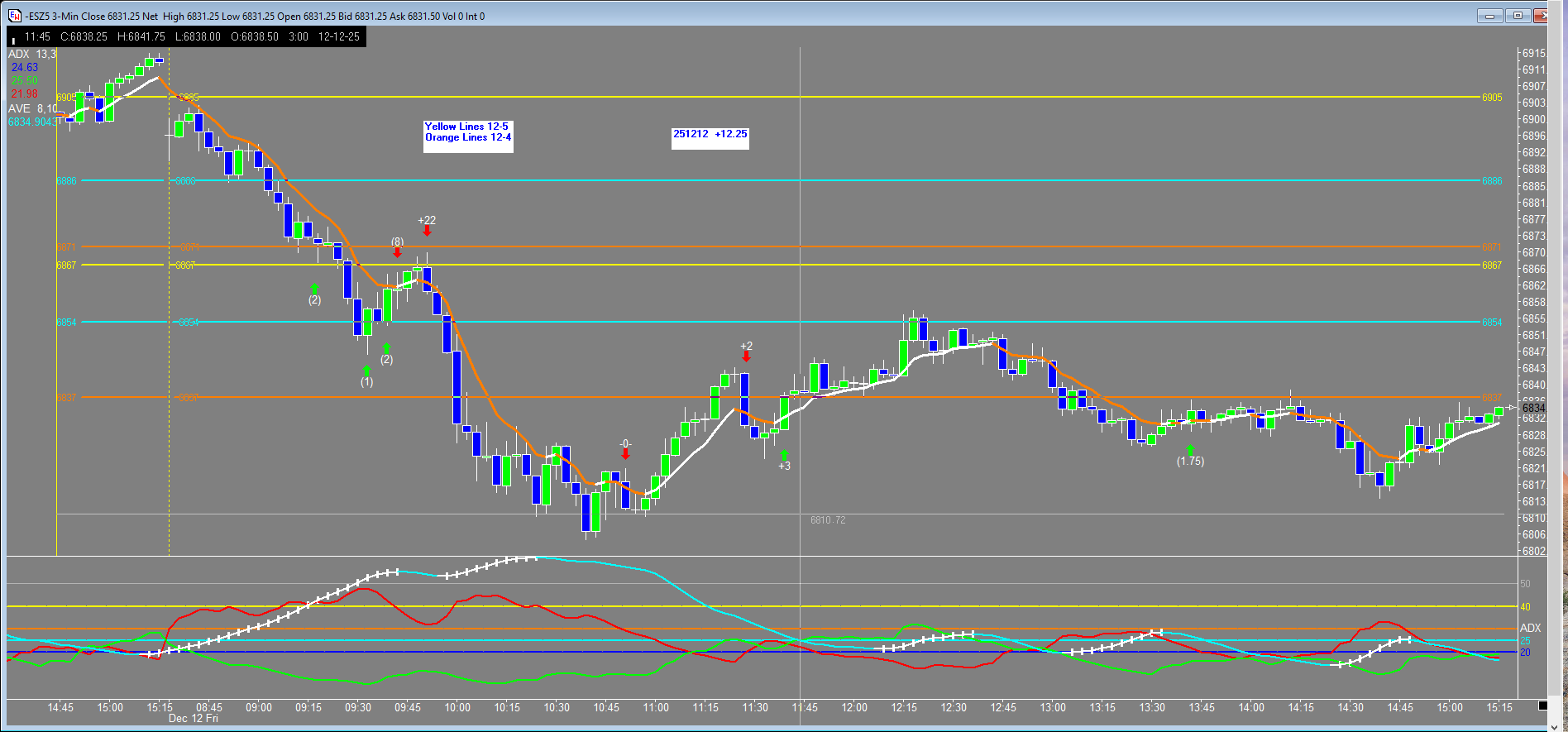Click the ADX 13,3 study label

[x=32, y=54]
